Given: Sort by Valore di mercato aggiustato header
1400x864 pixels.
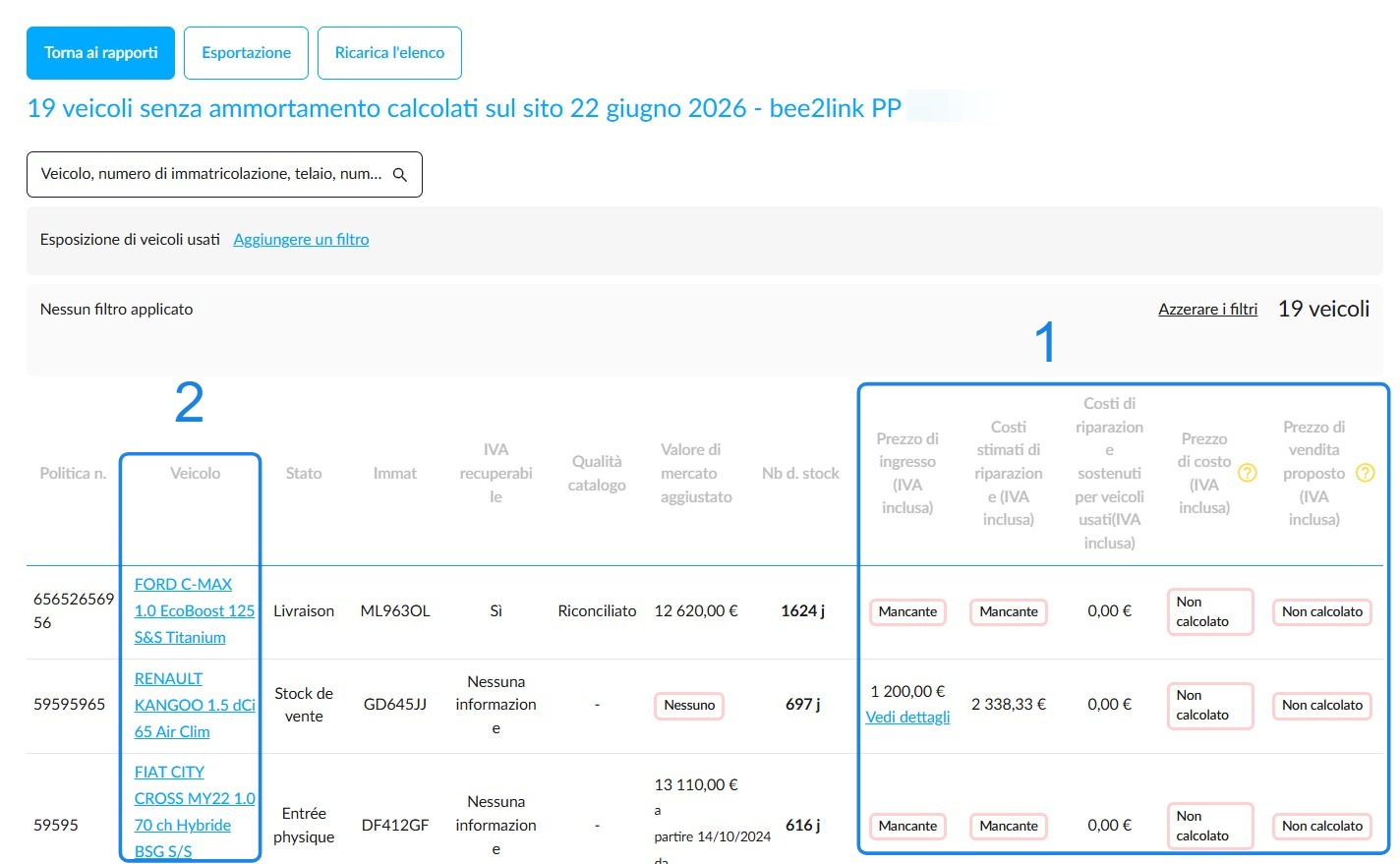Looking at the screenshot, I should tap(696, 473).
